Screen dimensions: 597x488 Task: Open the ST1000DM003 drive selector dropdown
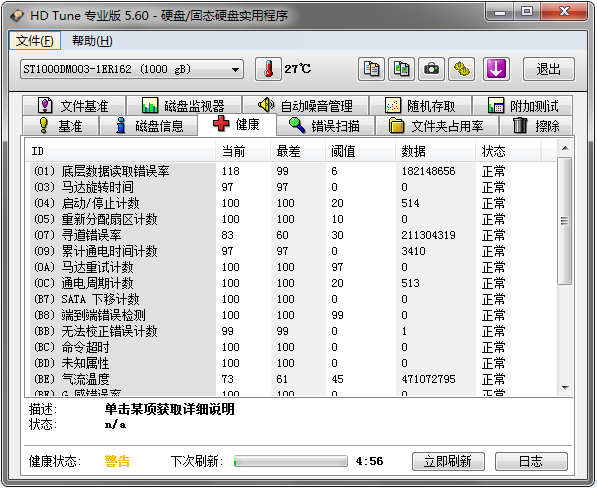(132, 69)
